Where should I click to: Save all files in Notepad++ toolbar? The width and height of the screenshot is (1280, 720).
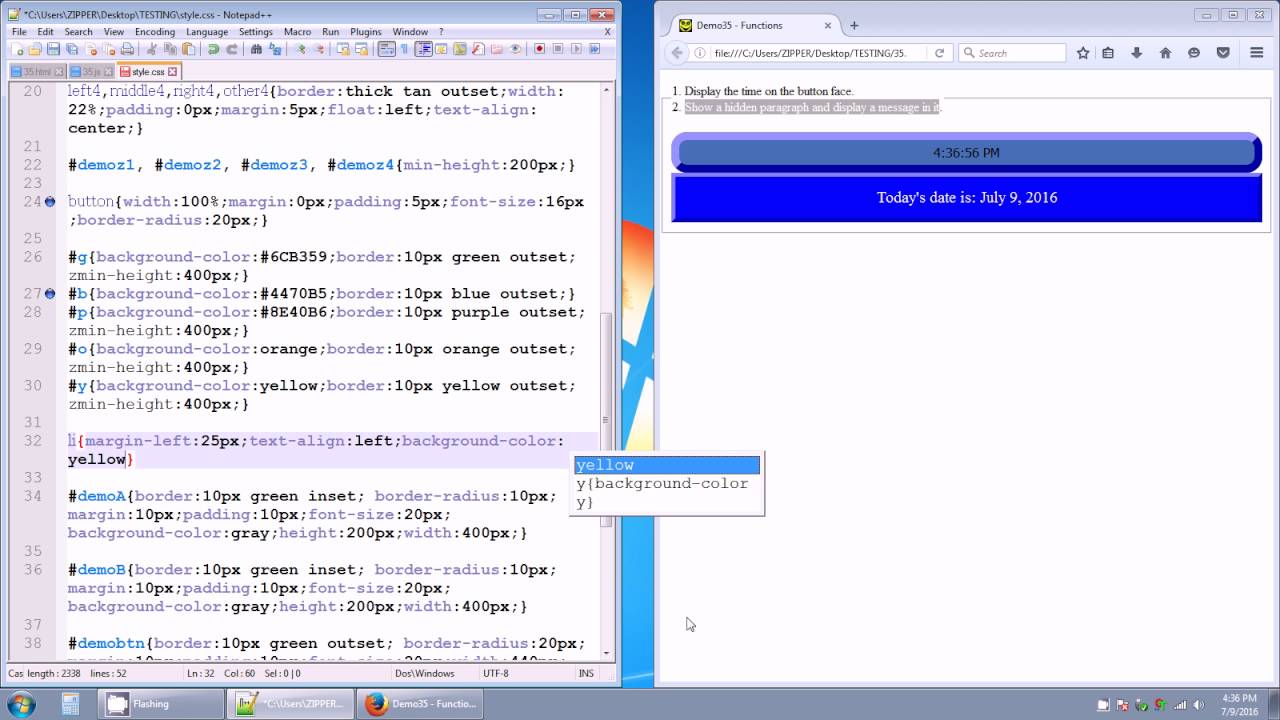pos(71,49)
